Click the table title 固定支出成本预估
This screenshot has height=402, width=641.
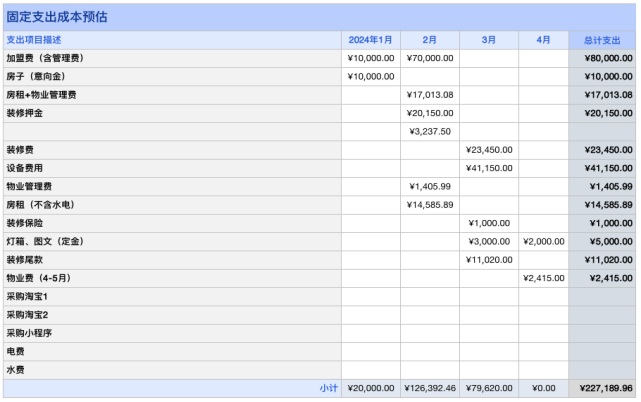click(x=58, y=17)
